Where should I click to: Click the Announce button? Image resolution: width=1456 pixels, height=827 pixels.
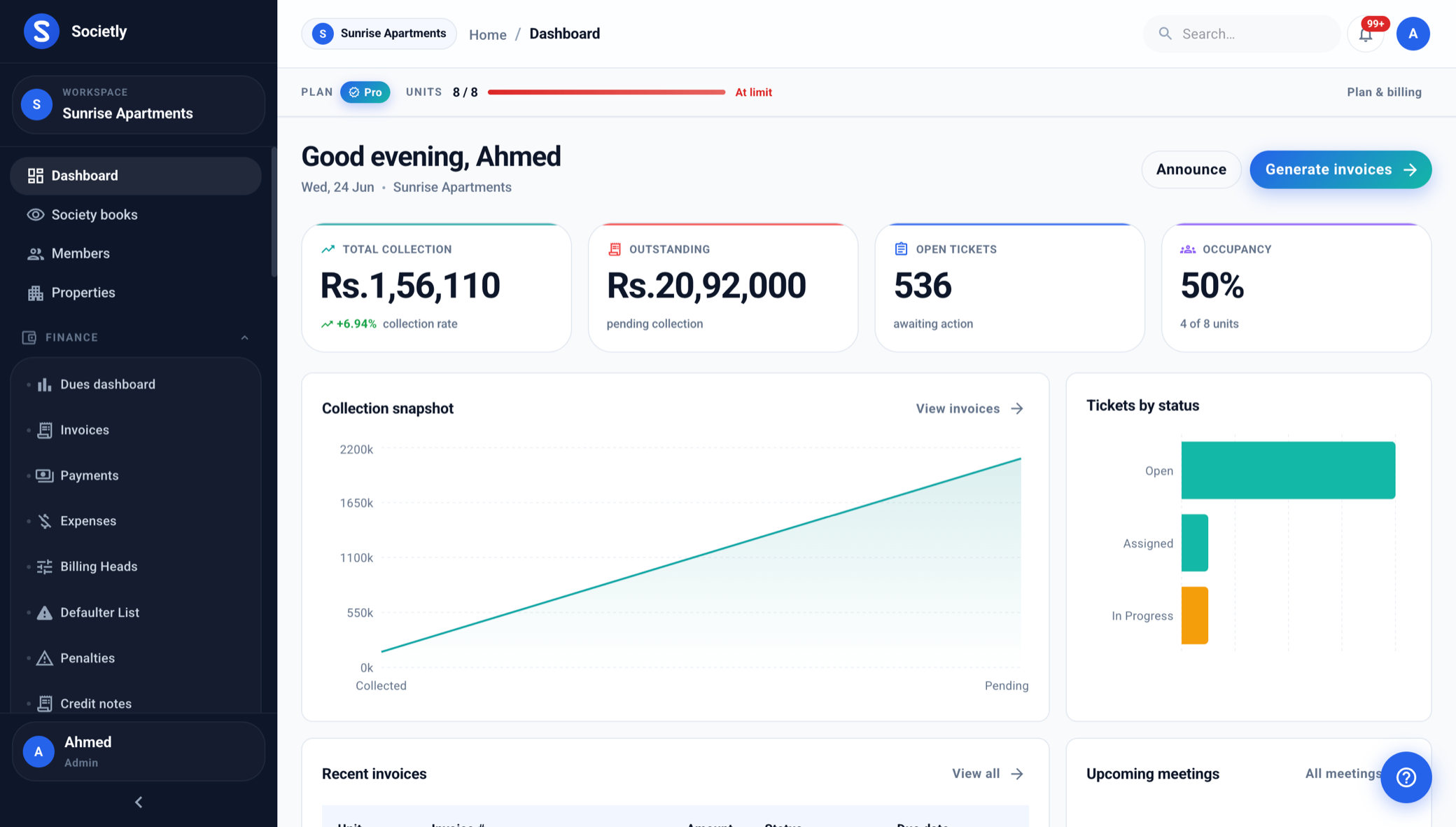1191,169
